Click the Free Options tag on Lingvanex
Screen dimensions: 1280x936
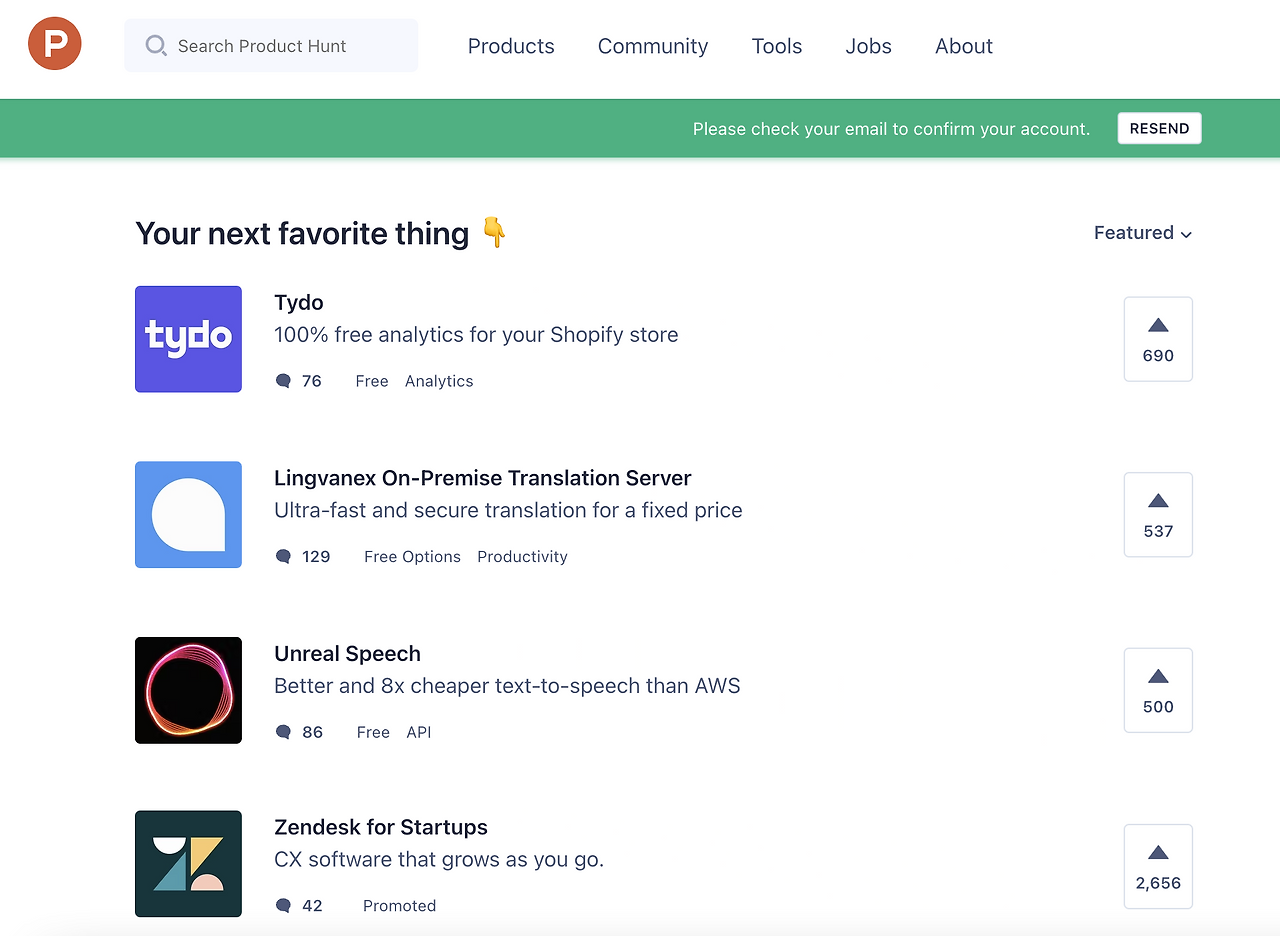coord(412,557)
